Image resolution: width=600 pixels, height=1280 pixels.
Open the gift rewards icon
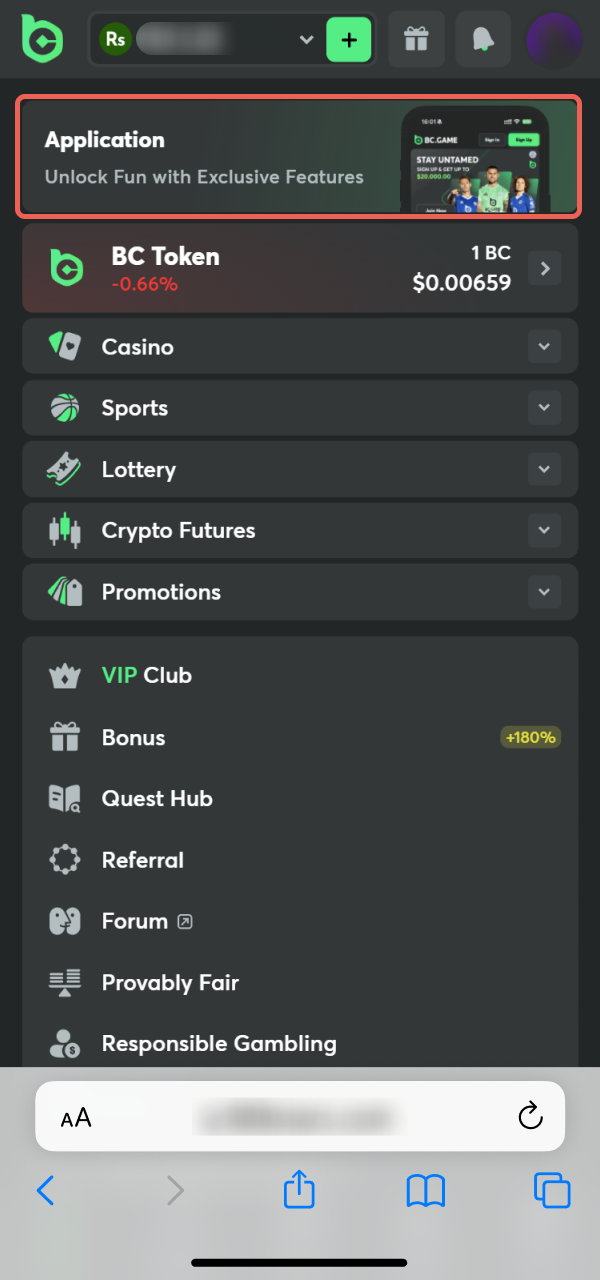click(x=416, y=40)
